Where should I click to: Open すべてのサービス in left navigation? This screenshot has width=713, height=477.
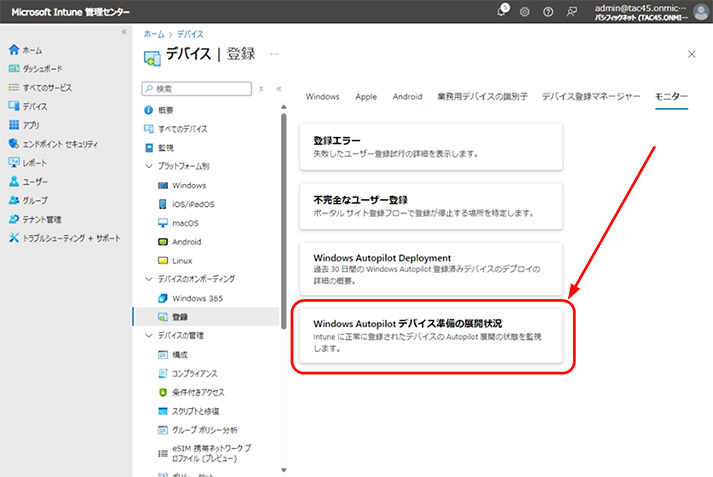tap(40, 88)
